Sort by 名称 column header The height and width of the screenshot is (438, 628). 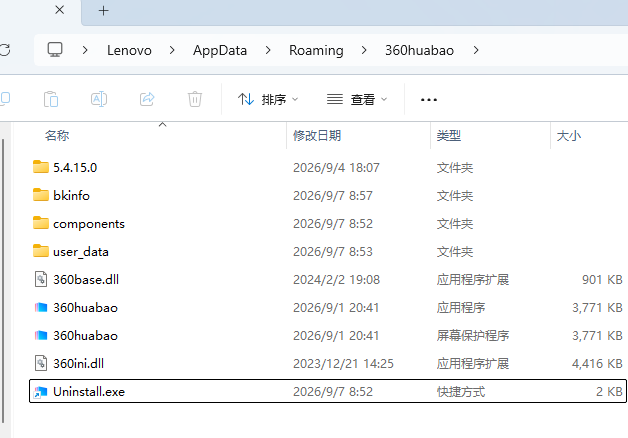[56, 135]
